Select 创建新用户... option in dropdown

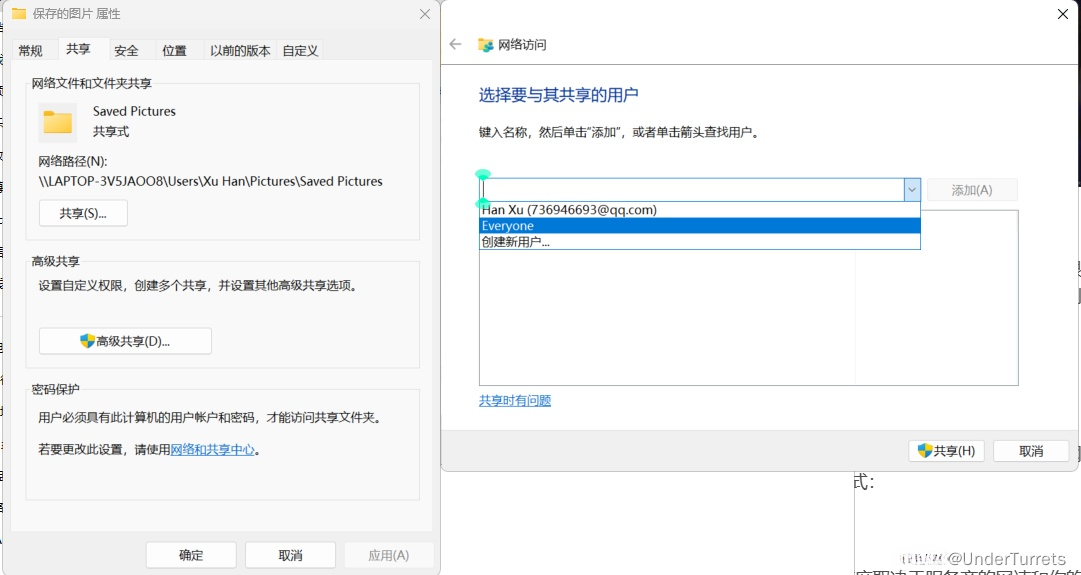pyautogui.click(x=699, y=242)
